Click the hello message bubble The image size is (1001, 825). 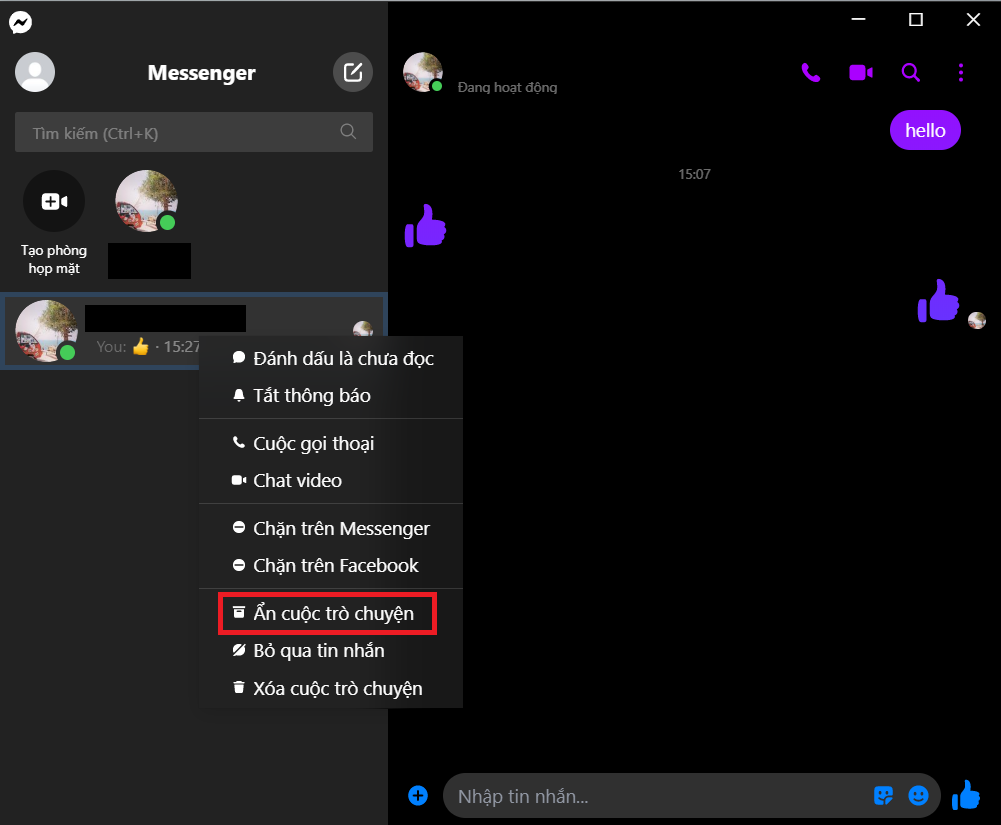(x=925, y=130)
